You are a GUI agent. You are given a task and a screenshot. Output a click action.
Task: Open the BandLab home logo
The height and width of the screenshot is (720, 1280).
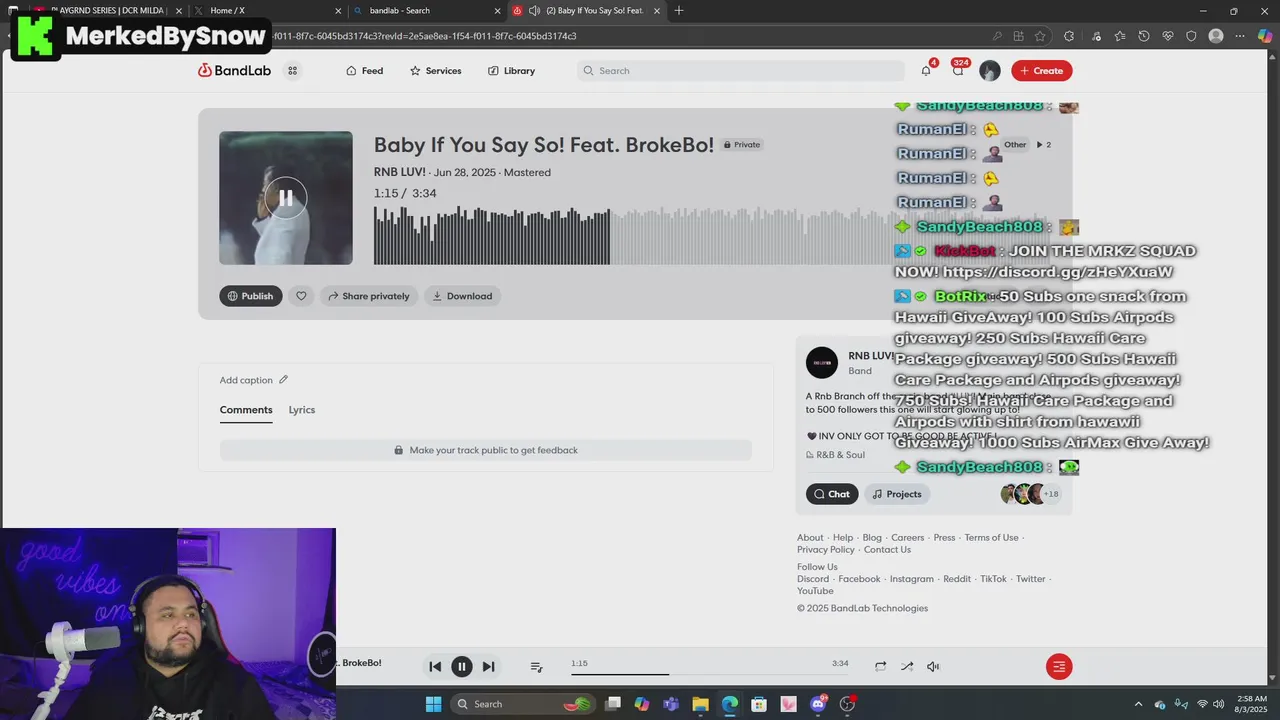pos(234,71)
